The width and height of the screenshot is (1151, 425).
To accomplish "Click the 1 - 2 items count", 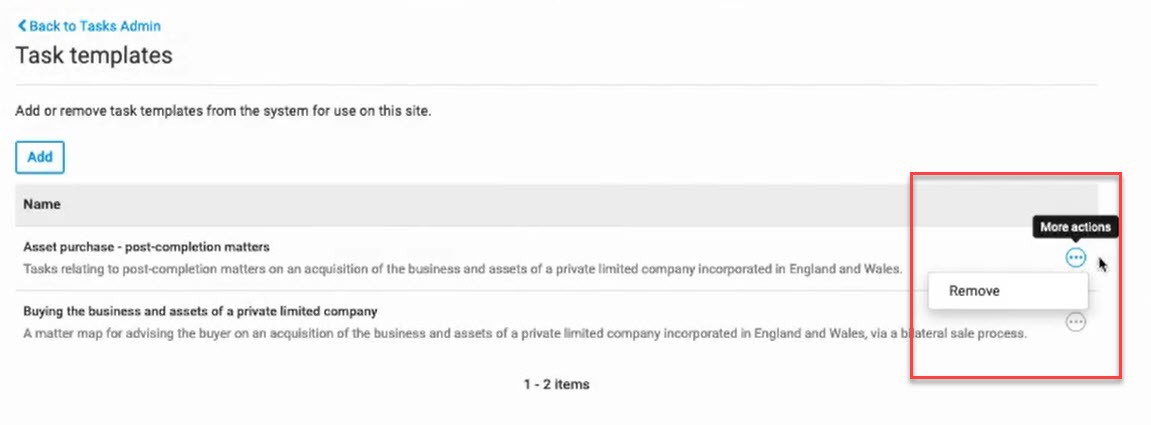I will pyautogui.click(x=556, y=384).
